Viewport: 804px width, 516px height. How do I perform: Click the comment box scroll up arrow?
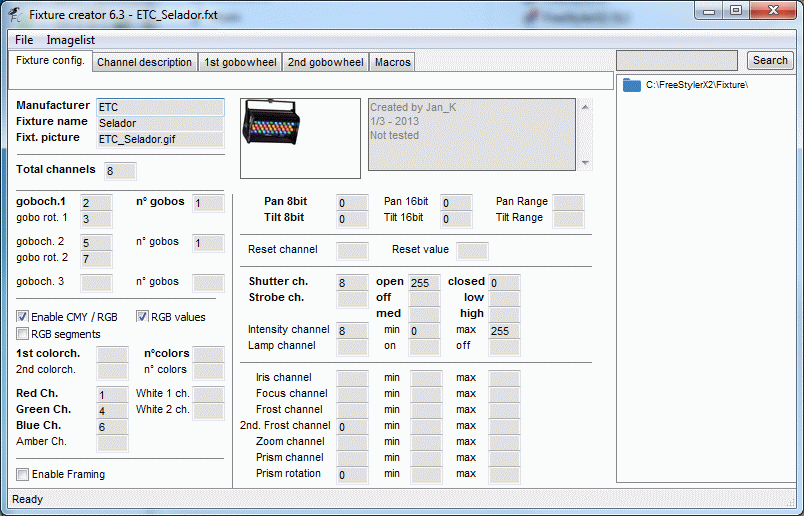coord(585,107)
